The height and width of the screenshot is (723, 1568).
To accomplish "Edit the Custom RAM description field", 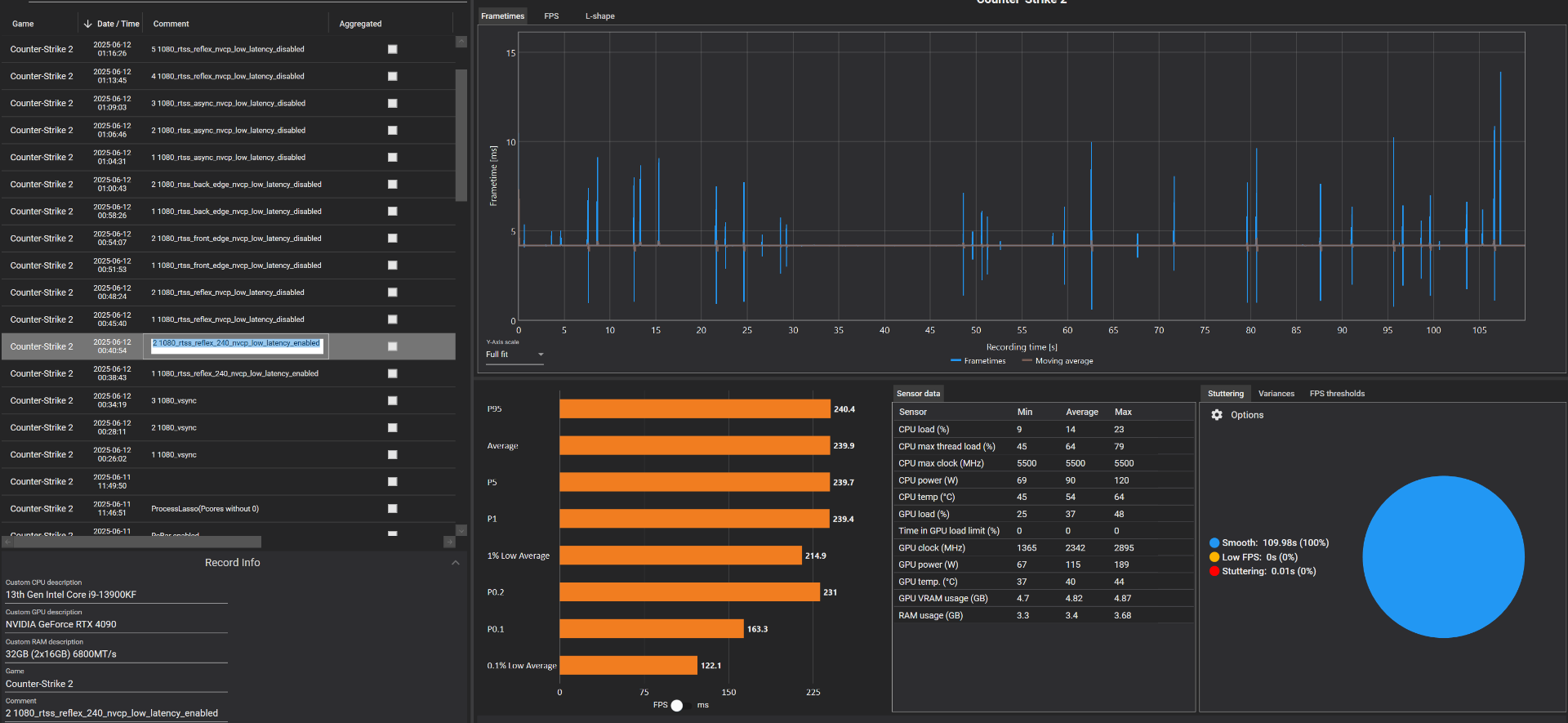I will click(x=116, y=654).
